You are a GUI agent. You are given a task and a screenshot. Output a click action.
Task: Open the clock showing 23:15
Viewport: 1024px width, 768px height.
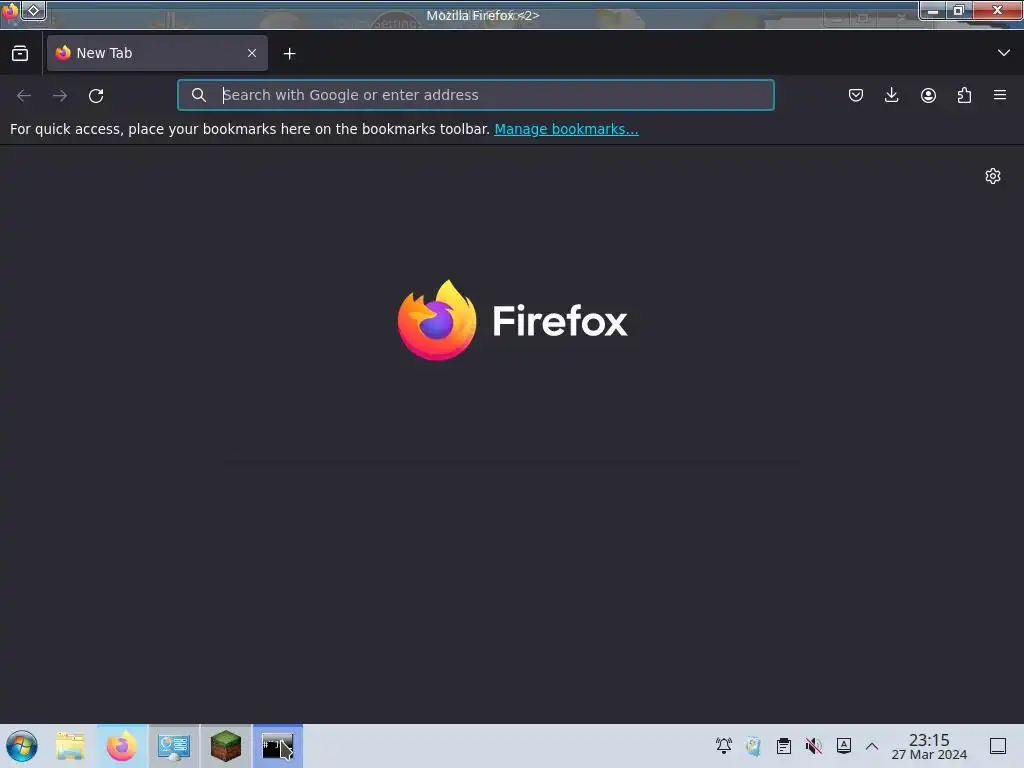(929, 746)
